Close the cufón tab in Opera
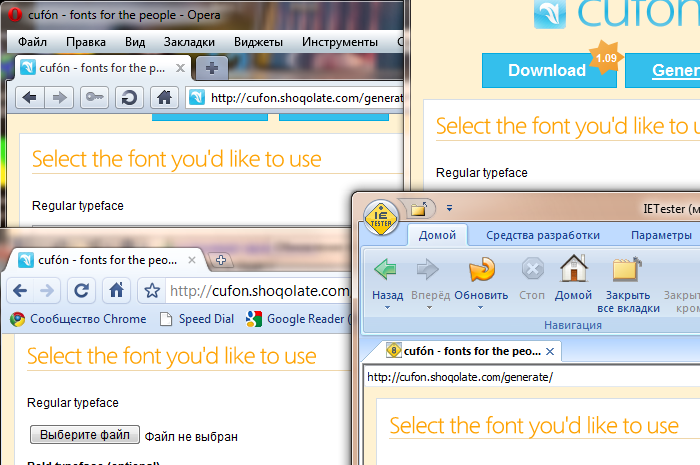The image size is (700, 465). click(x=180, y=68)
